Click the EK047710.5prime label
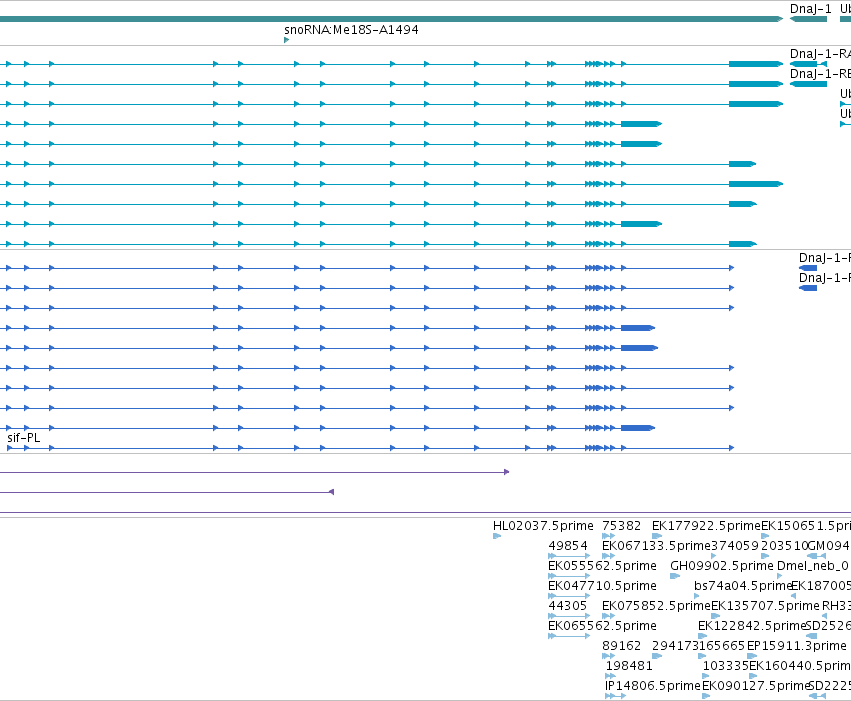Viewport: 851px width, 701px height. point(602,586)
